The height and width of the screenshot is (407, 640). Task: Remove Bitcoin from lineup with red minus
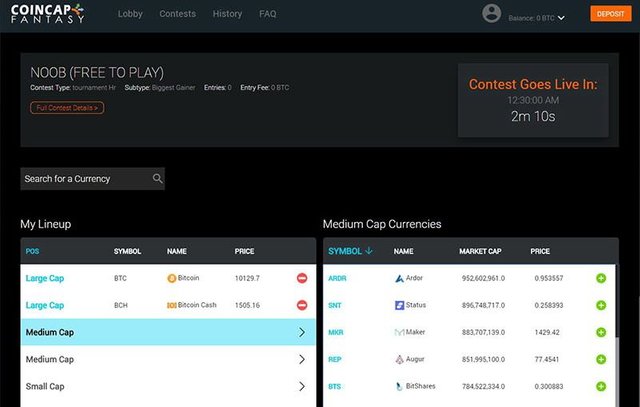click(x=302, y=278)
